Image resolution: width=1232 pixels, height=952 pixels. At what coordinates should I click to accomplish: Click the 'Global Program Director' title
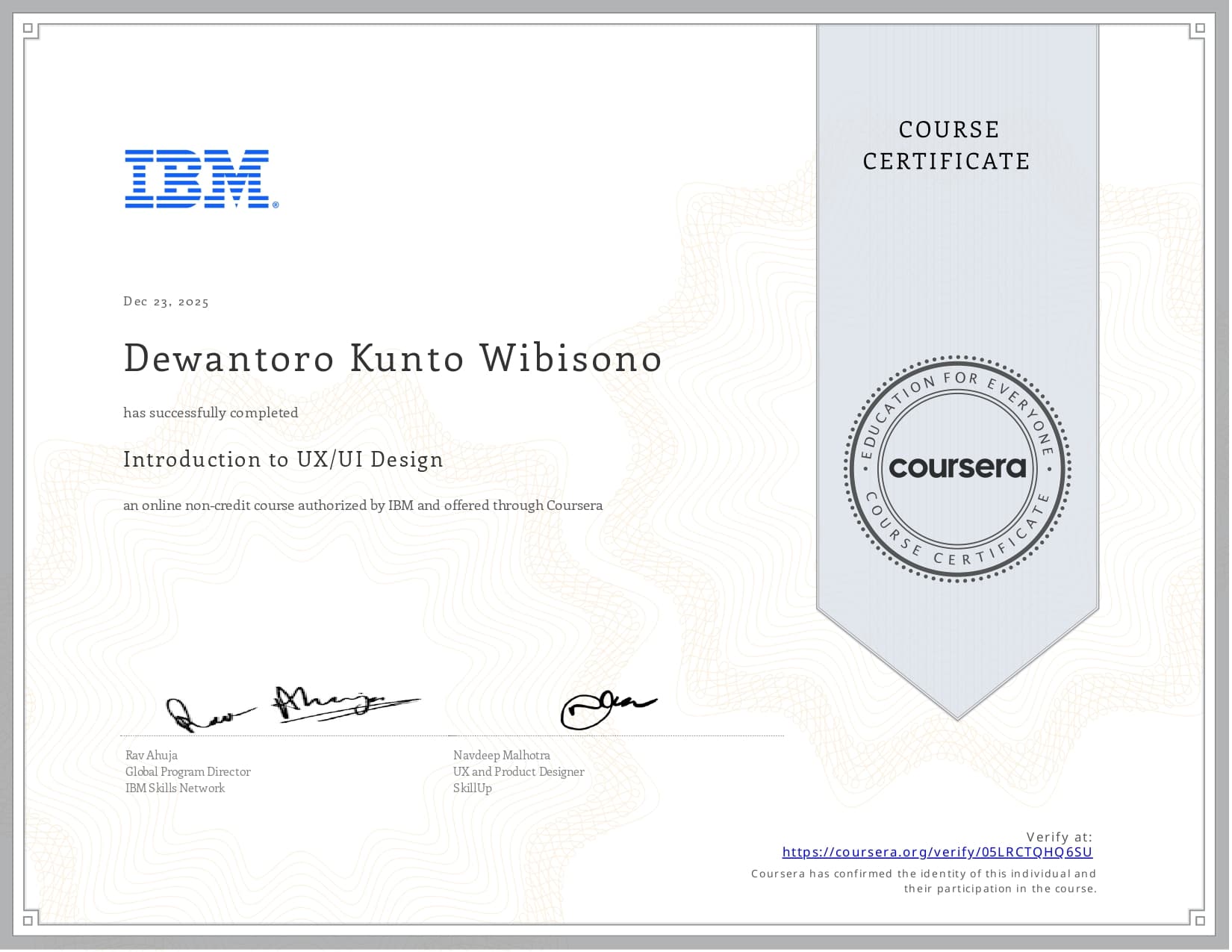coord(187,771)
